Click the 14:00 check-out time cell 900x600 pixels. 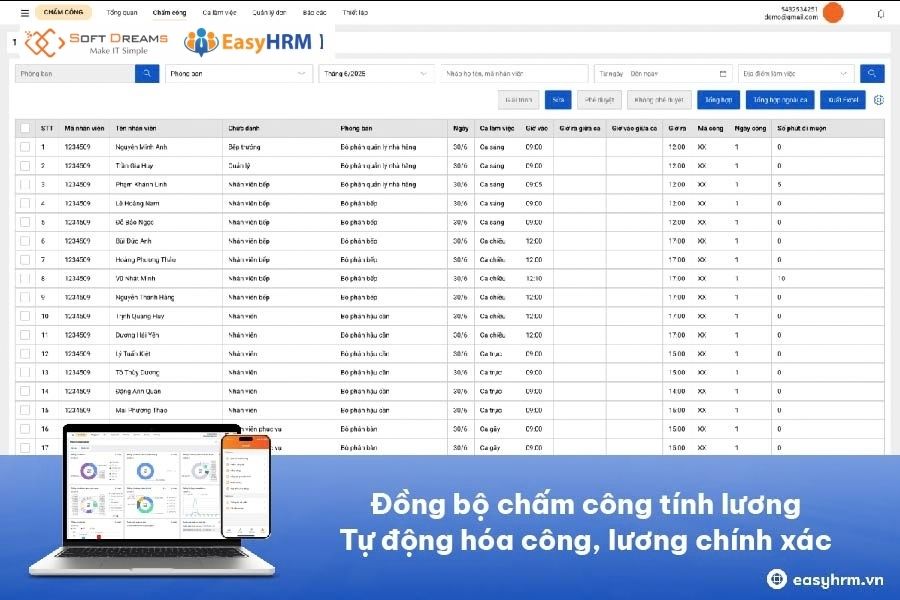click(x=677, y=392)
